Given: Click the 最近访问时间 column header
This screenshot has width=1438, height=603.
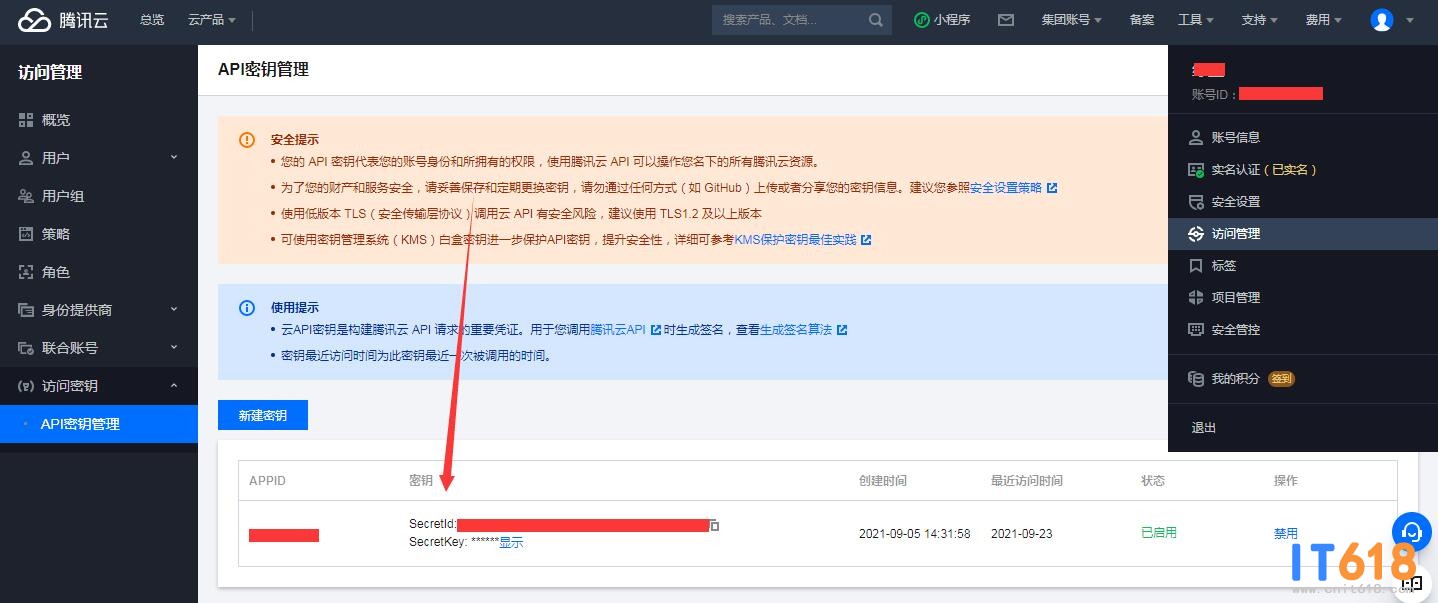Looking at the screenshot, I should [x=1027, y=481].
